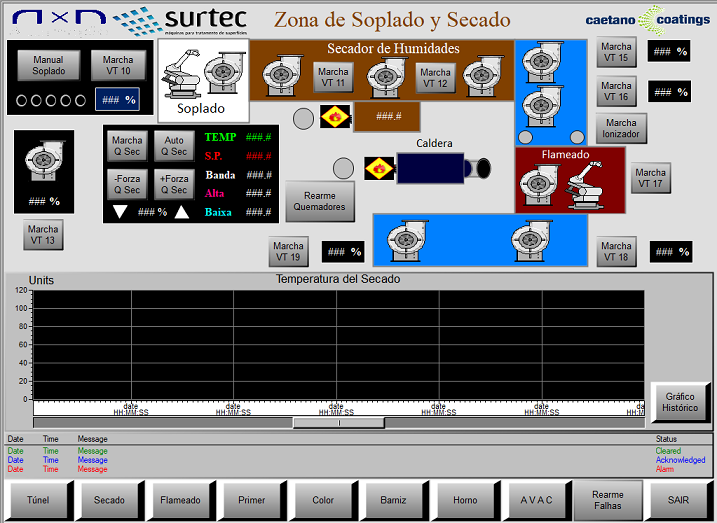
Task: Click the percentage field next to Marcha VT 10
Action: pyautogui.click(x=116, y=100)
